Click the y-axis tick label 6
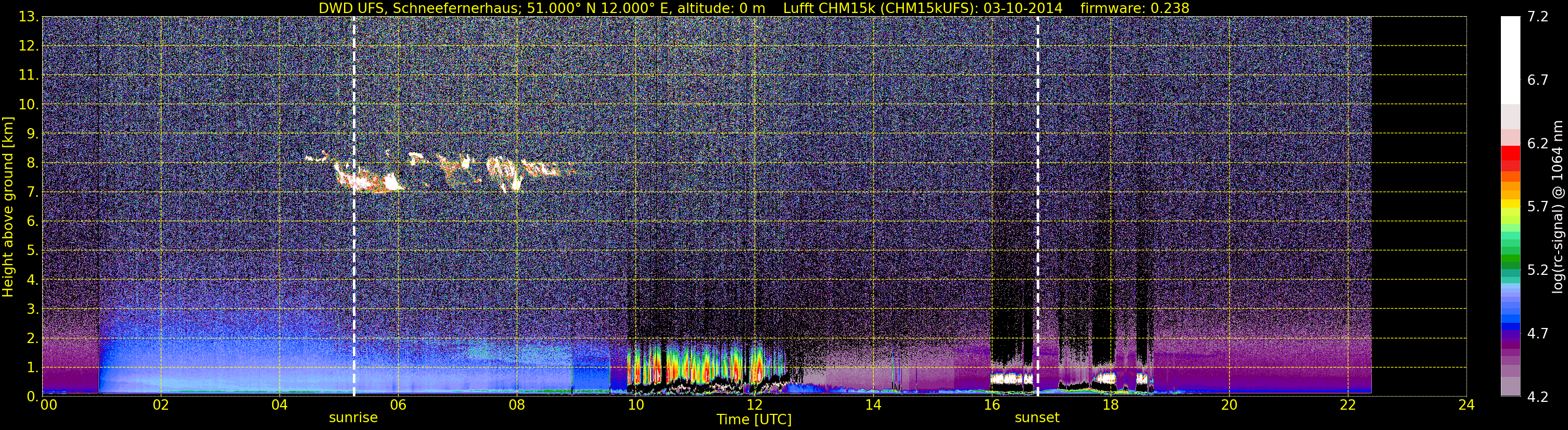 (32, 221)
